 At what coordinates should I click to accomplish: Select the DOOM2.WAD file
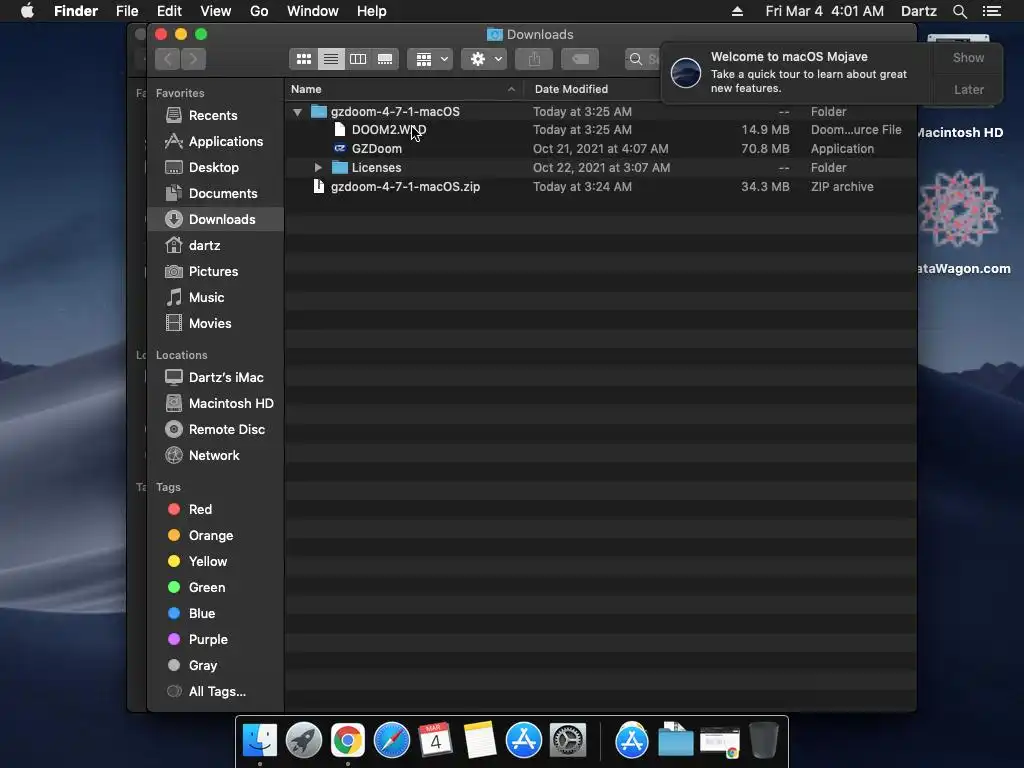click(x=600, y=130)
